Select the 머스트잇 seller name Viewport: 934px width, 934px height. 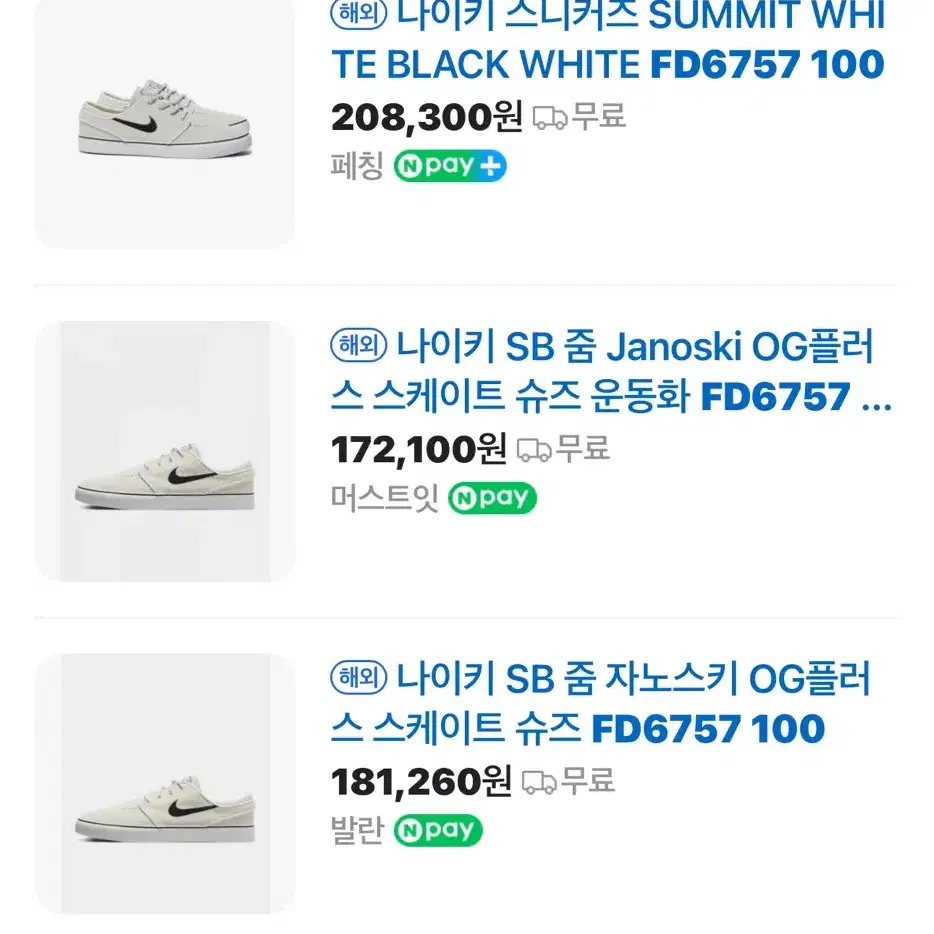[x=384, y=498]
